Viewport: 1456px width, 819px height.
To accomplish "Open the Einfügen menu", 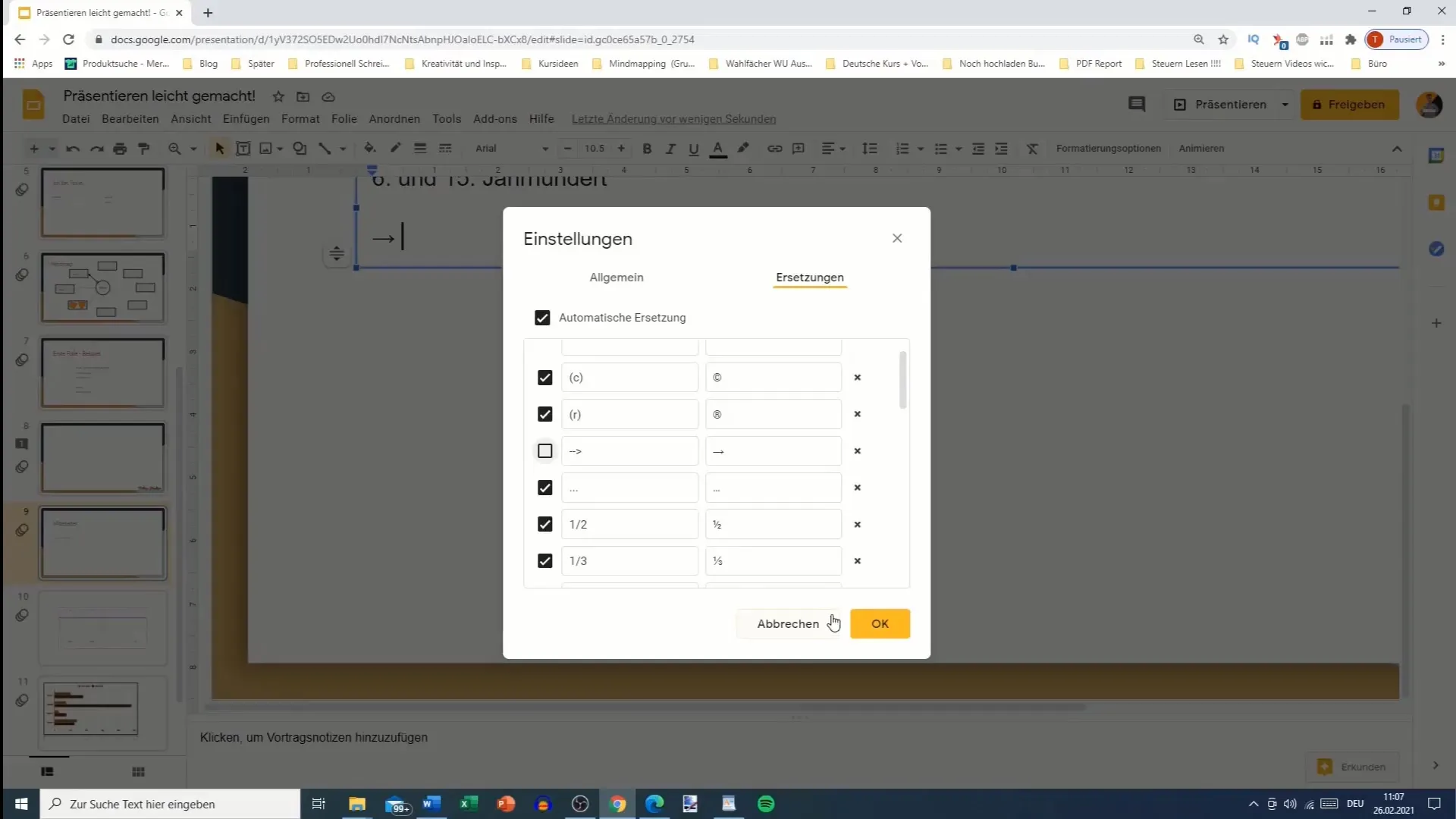I will (x=246, y=119).
